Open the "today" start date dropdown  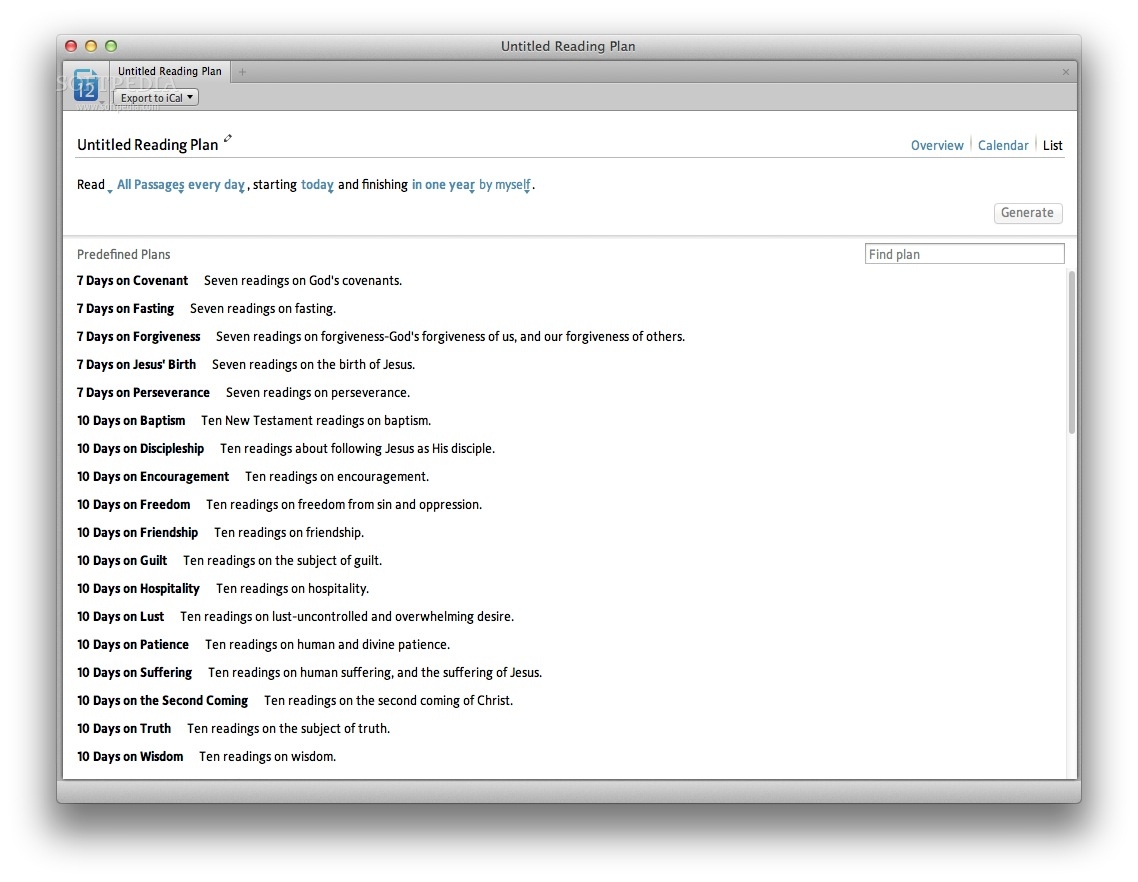click(318, 184)
